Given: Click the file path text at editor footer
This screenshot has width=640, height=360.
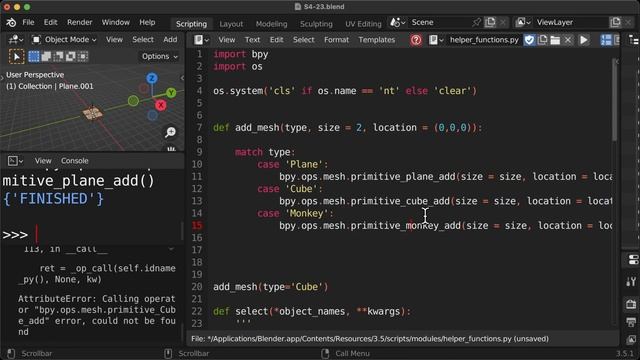Looking at the screenshot, I should point(370,339).
